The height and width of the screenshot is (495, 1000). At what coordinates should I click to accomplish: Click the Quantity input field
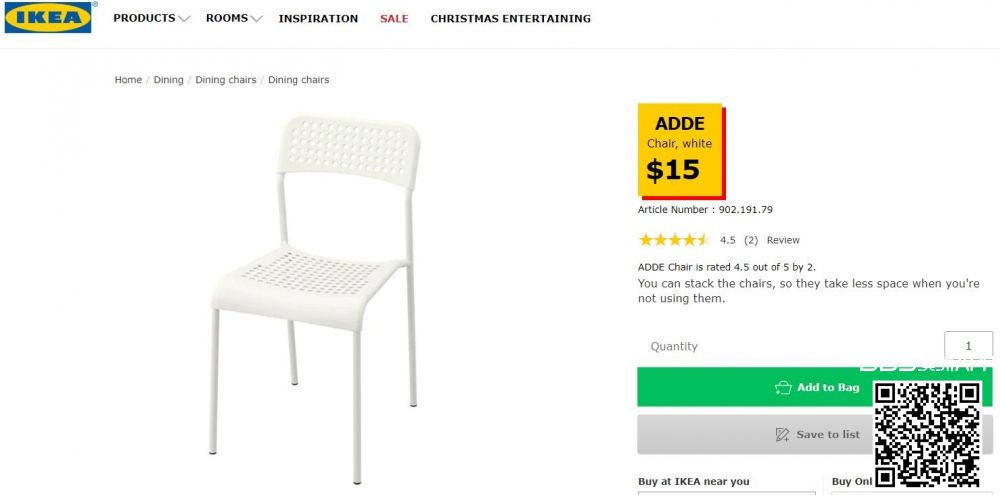click(968, 346)
